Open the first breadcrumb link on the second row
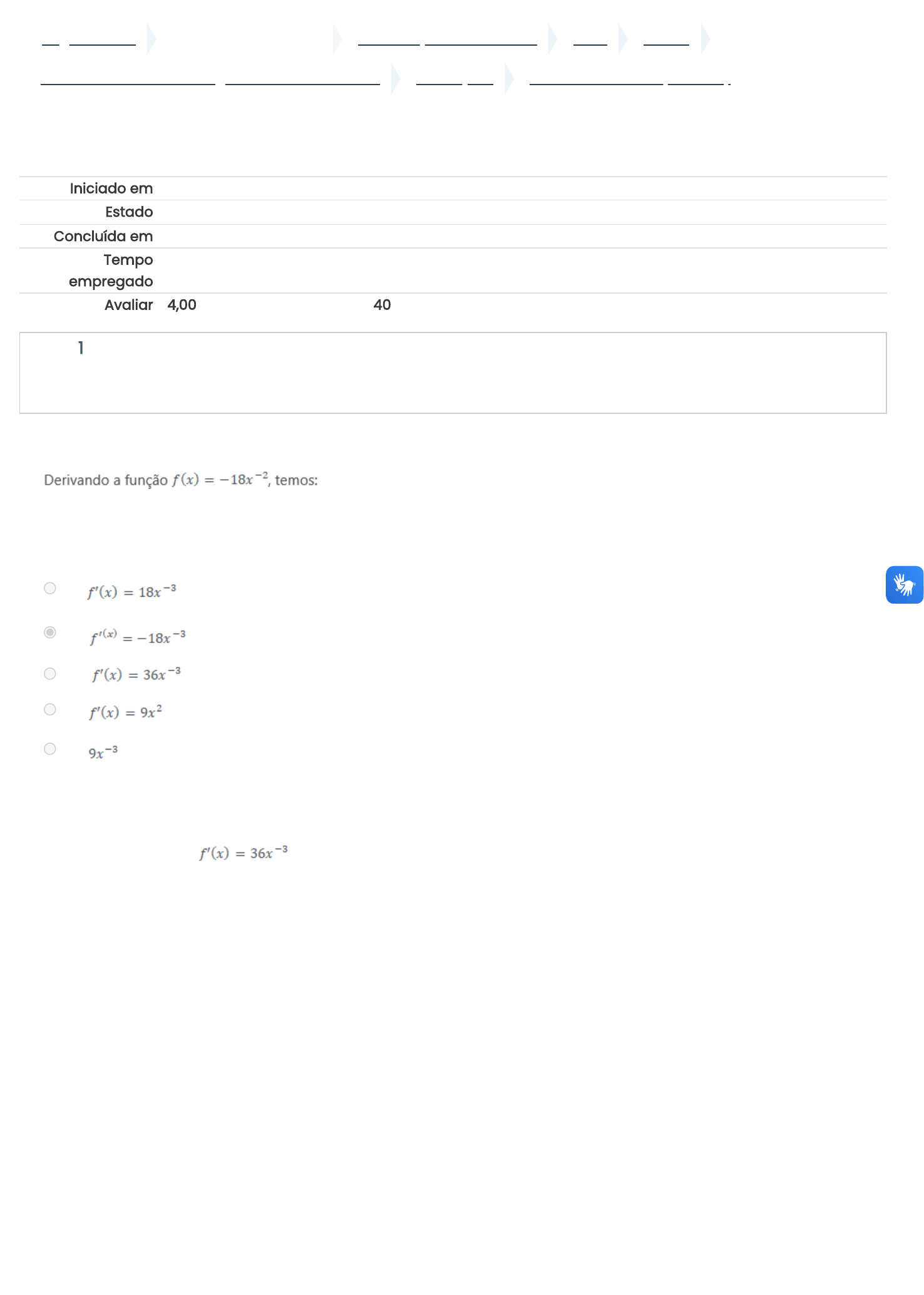 click(x=128, y=80)
